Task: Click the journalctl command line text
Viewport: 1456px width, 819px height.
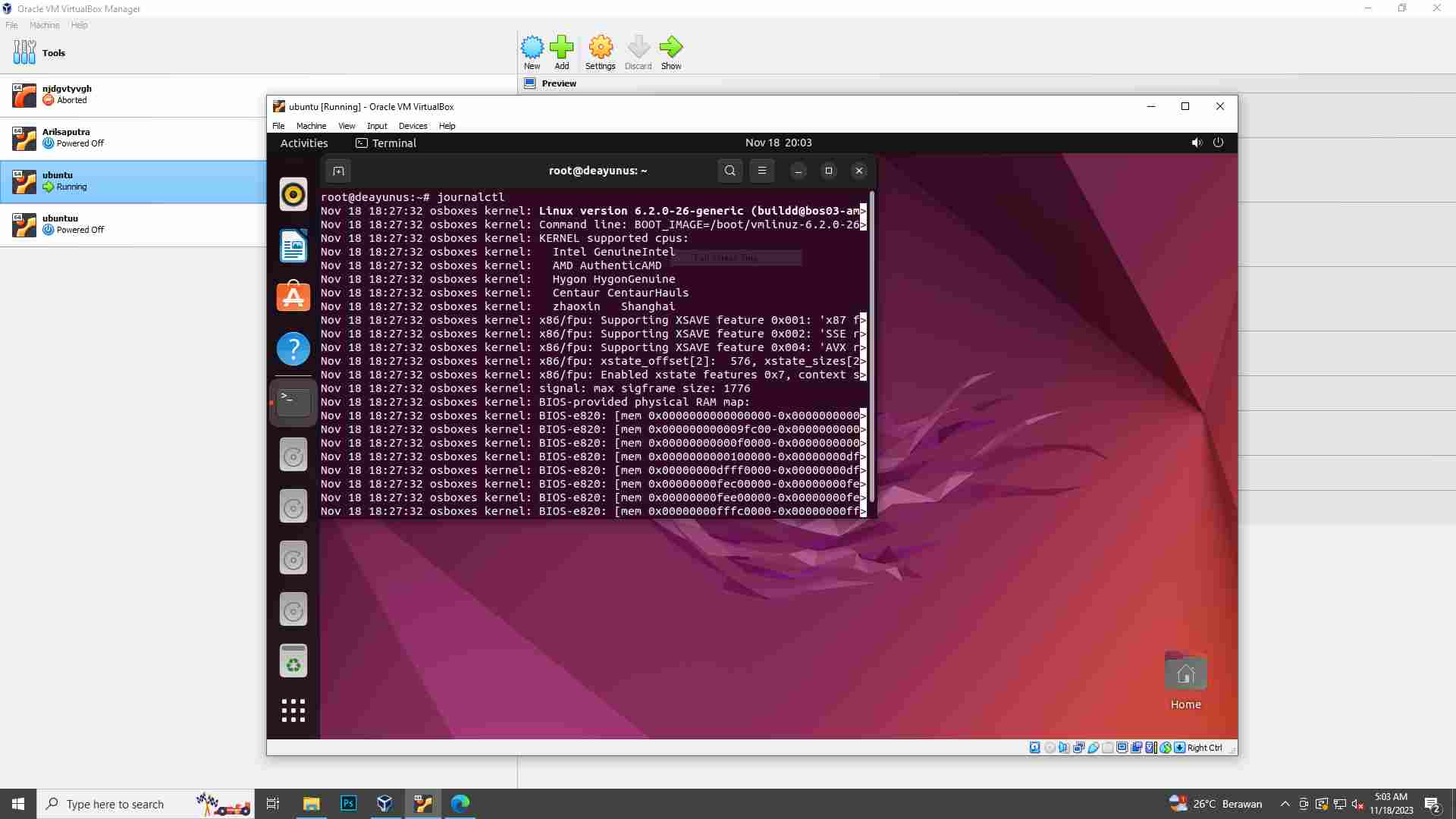Action: [470, 197]
